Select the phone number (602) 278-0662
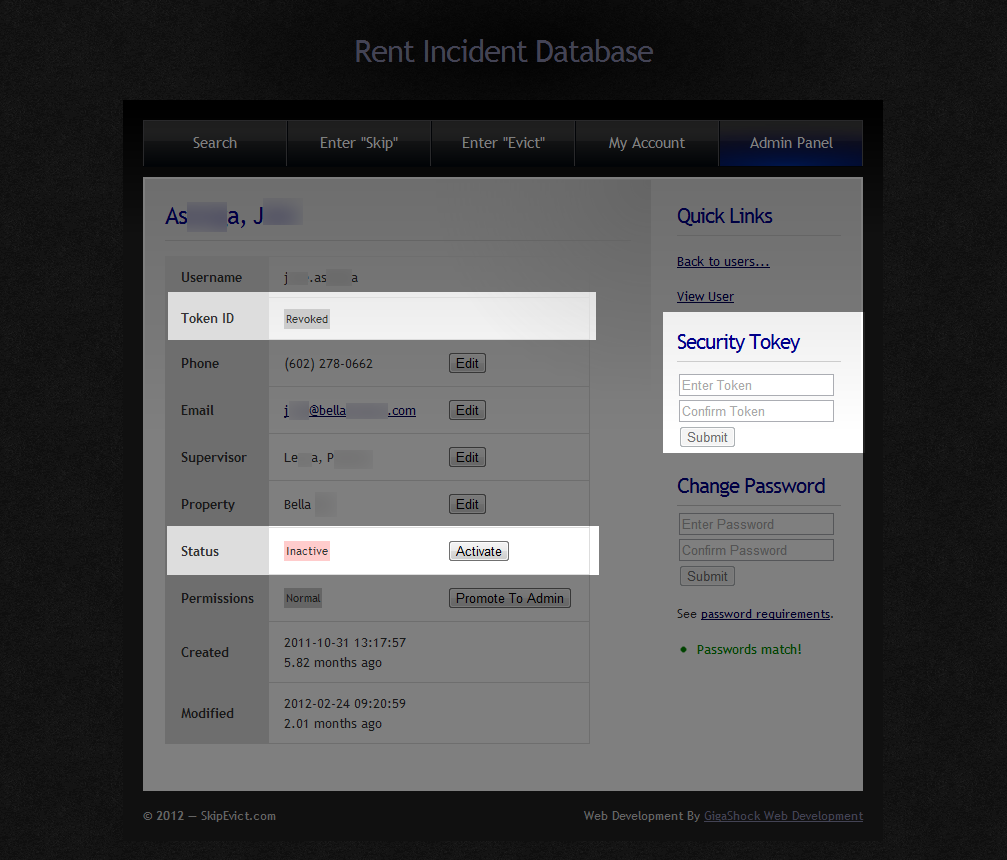This screenshot has width=1007, height=860. [328, 364]
